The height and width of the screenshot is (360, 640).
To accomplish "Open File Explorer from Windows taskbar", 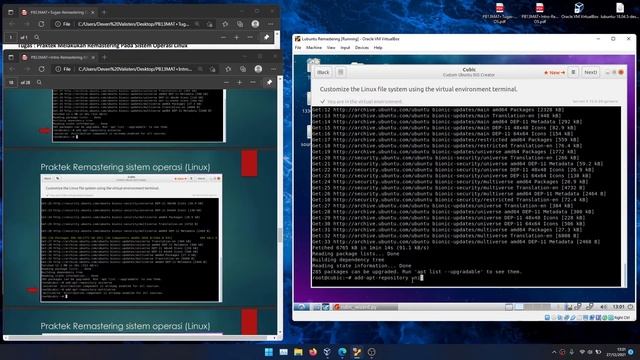I will click(x=298, y=352).
